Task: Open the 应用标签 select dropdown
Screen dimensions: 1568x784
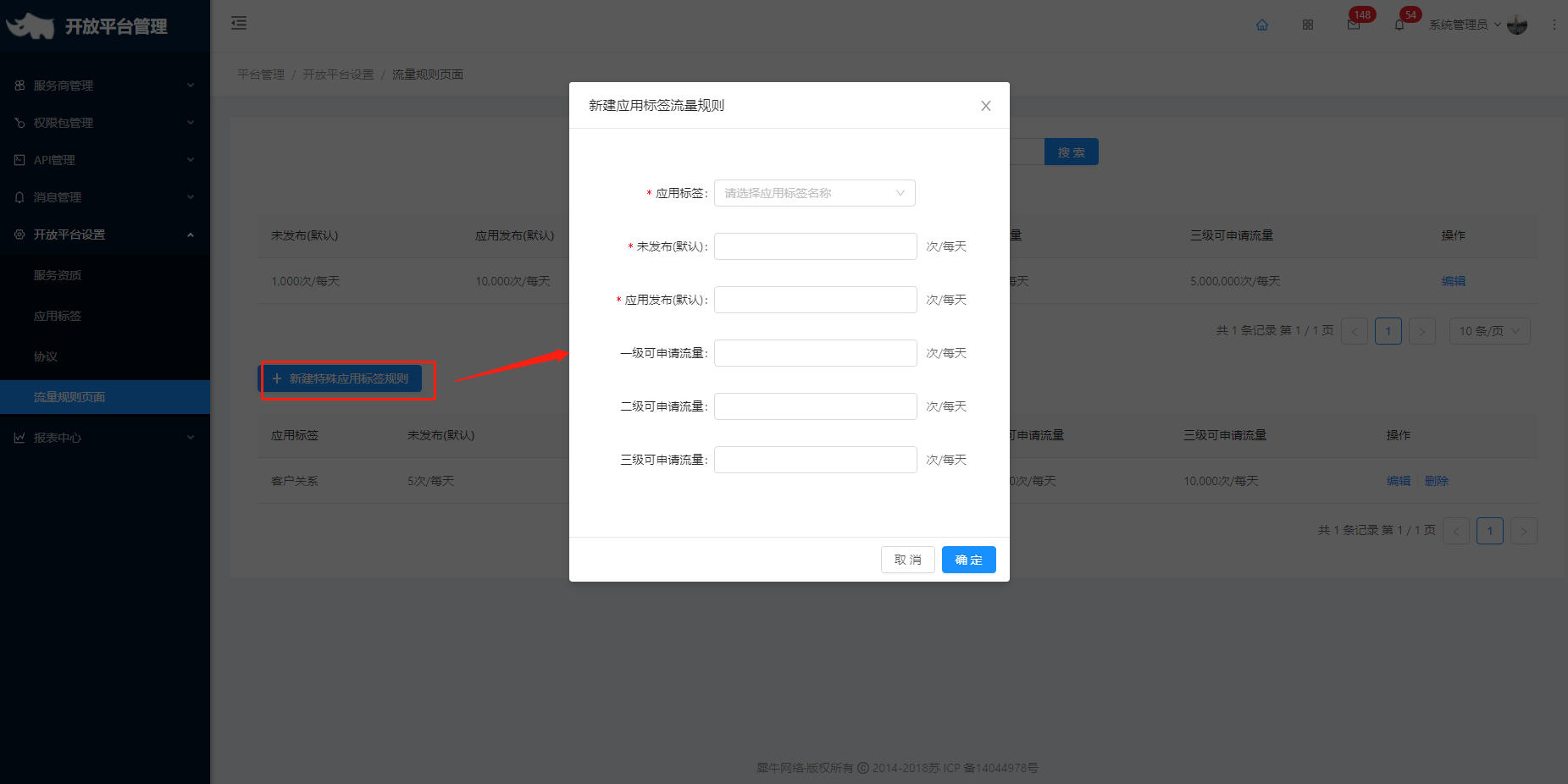Action: point(815,193)
